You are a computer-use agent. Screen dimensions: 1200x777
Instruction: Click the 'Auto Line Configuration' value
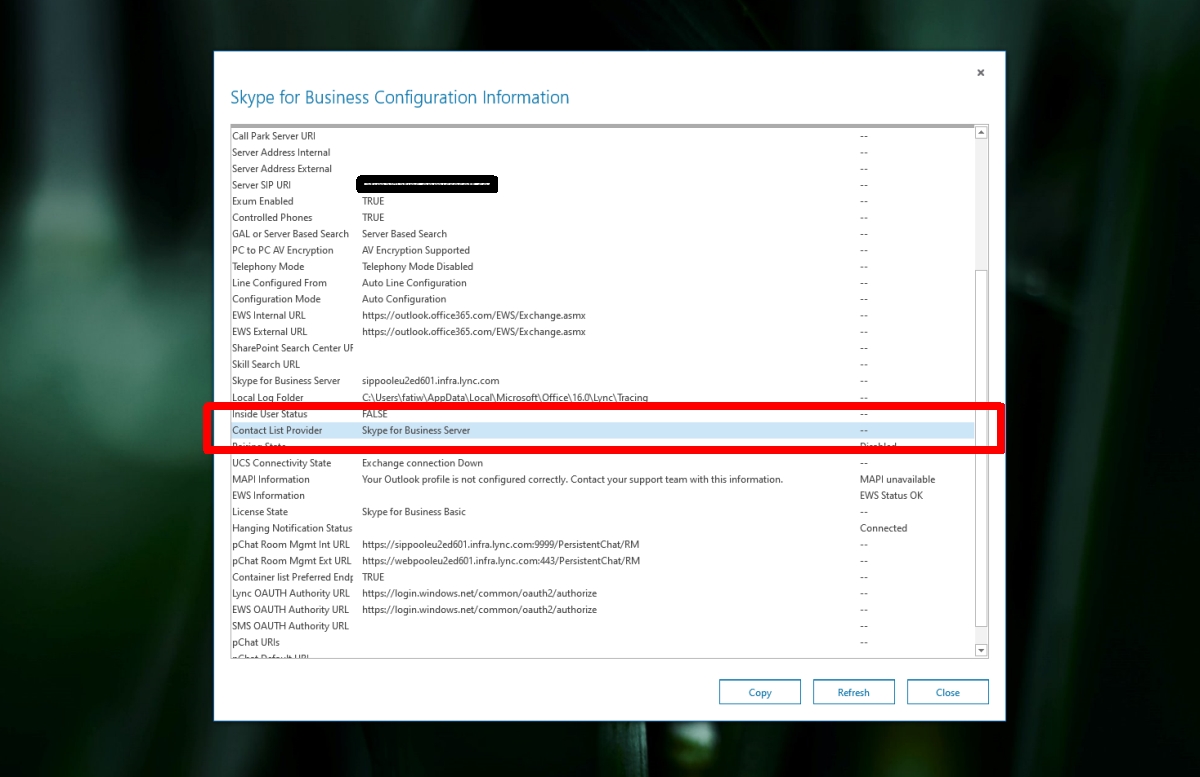tap(414, 283)
